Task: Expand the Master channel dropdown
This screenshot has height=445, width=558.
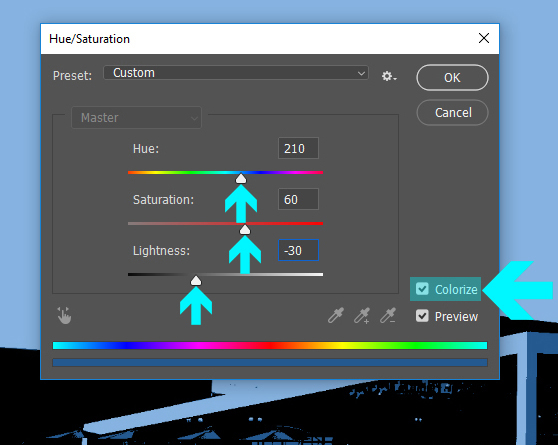Action: coord(137,117)
